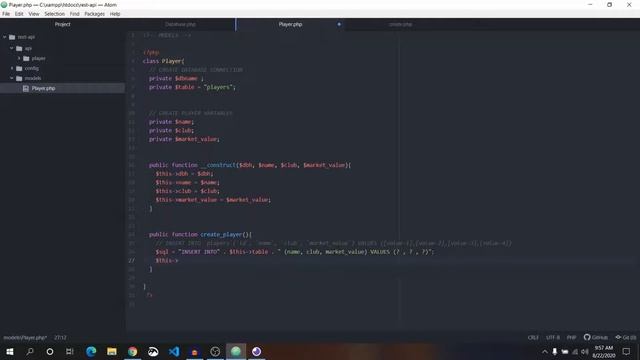The height and width of the screenshot is (360, 640).
Task: Switch to Google Chrome in taskbar
Action: pos(133,351)
